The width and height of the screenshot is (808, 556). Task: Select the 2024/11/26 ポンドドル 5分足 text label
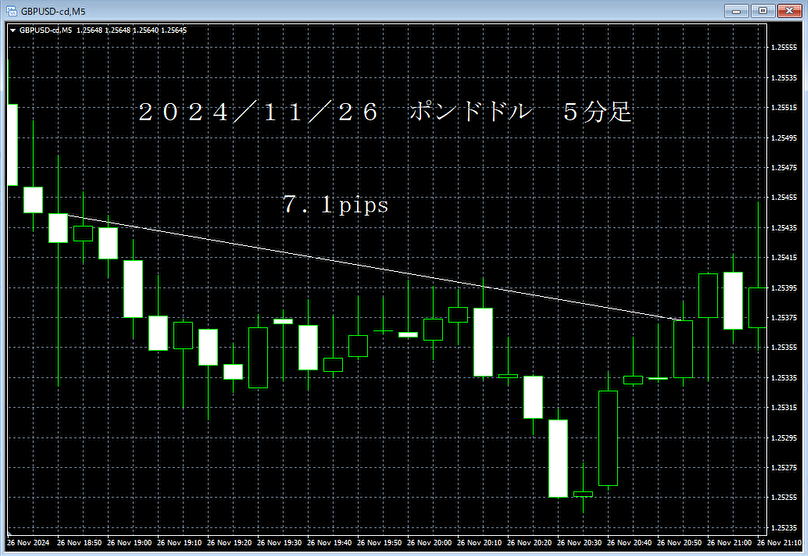385,112
